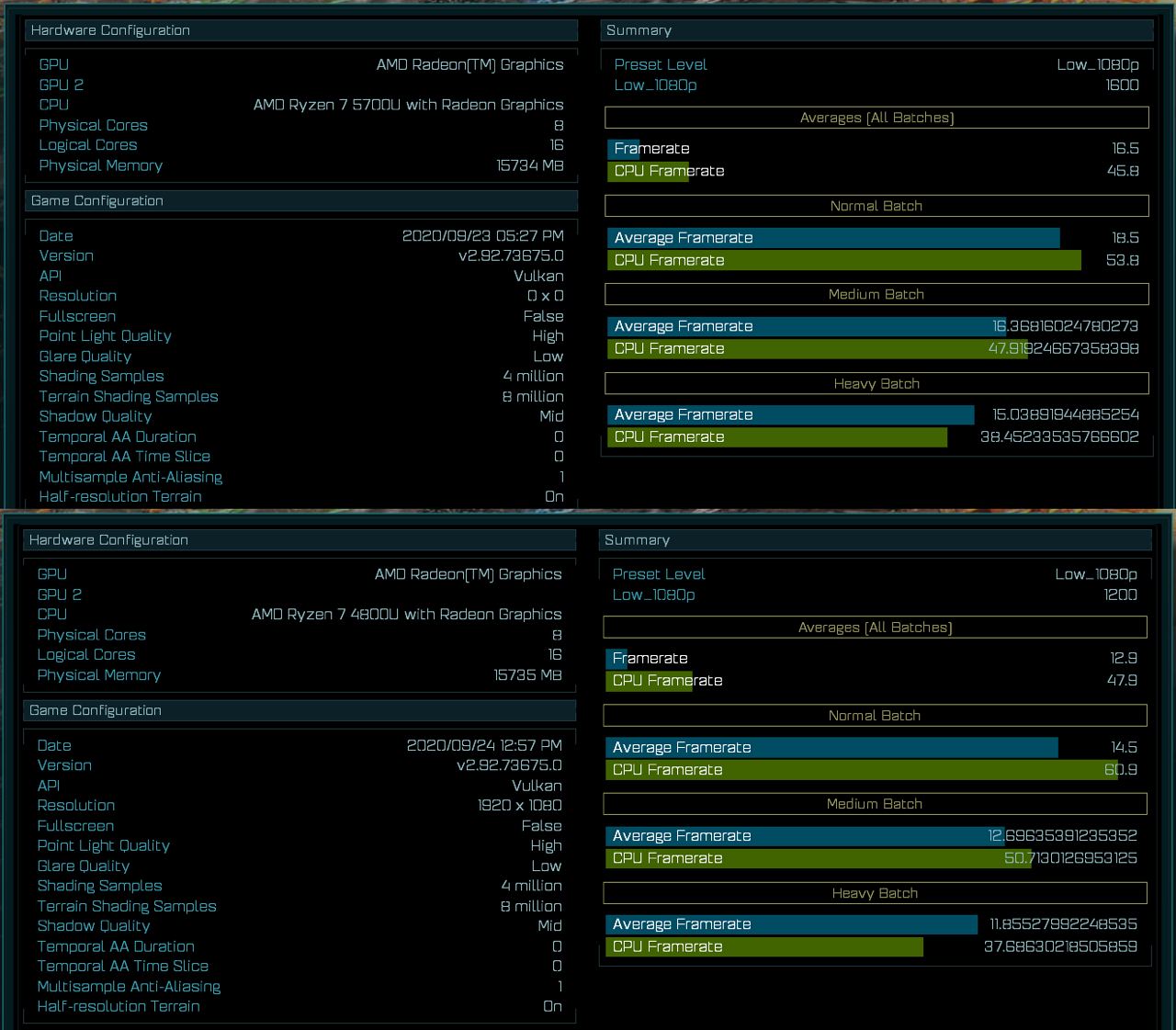The height and width of the screenshot is (1030, 1176).
Task: Click the Low_1080p score "1200"
Action: tap(1121, 594)
